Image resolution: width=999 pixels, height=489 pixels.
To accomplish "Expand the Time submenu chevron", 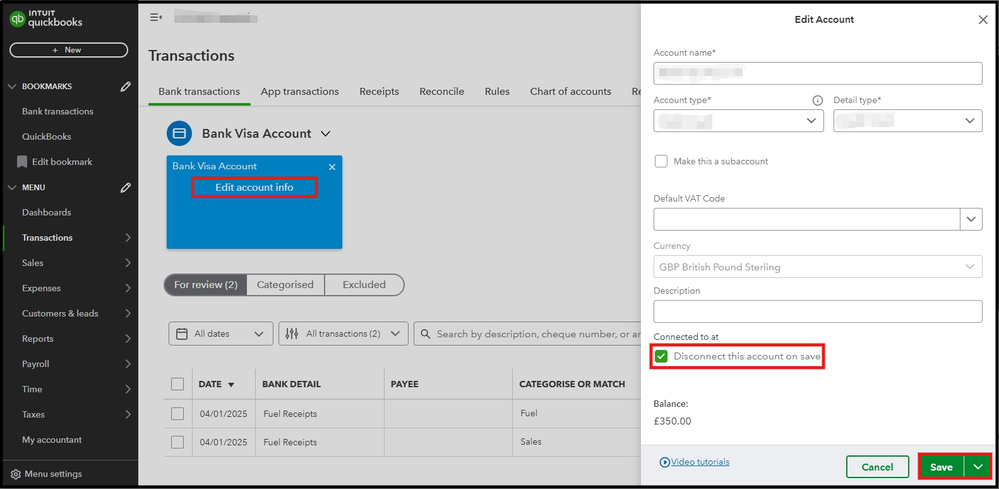I will (127, 389).
